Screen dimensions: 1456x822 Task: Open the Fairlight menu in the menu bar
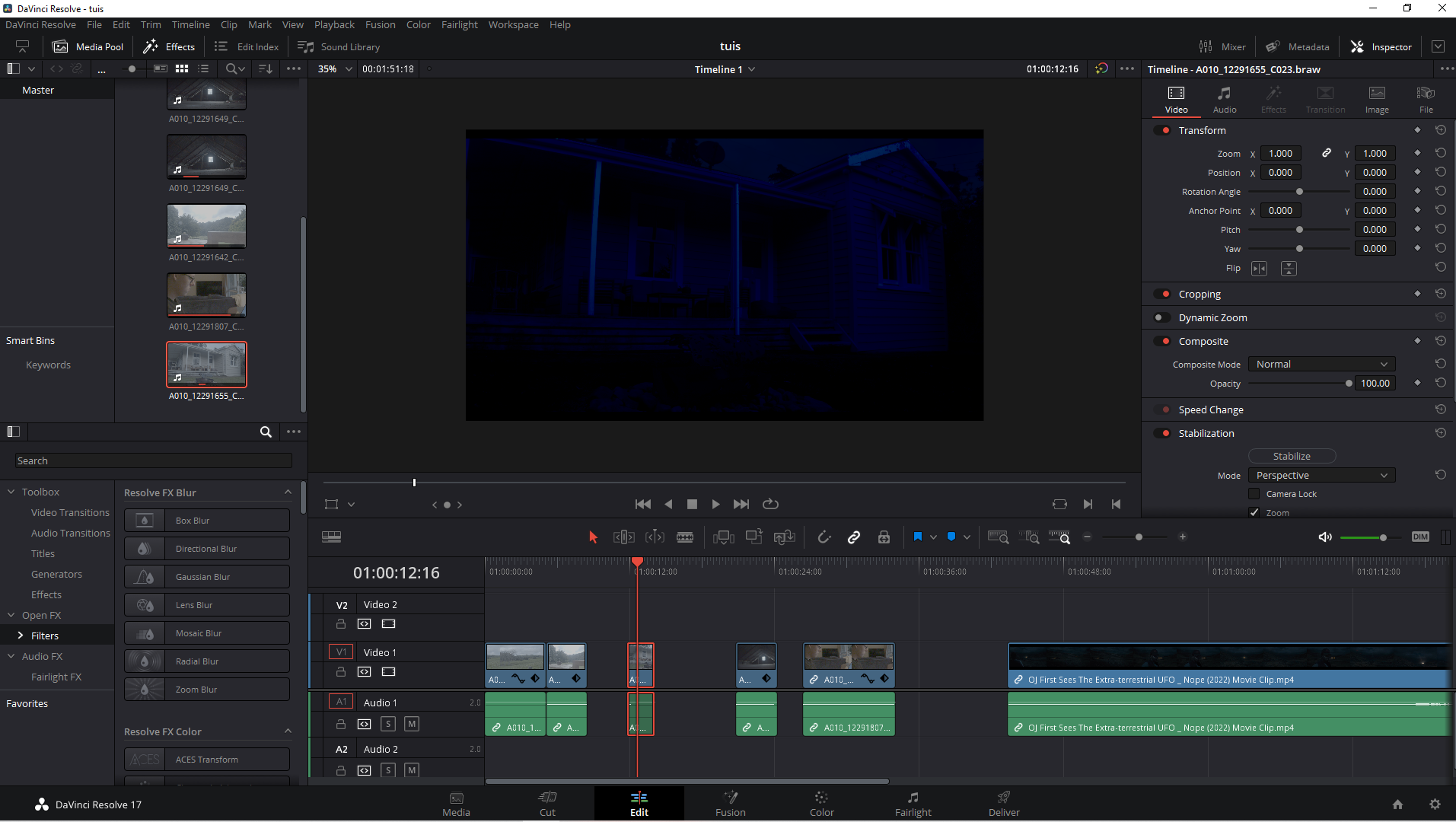click(x=460, y=24)
